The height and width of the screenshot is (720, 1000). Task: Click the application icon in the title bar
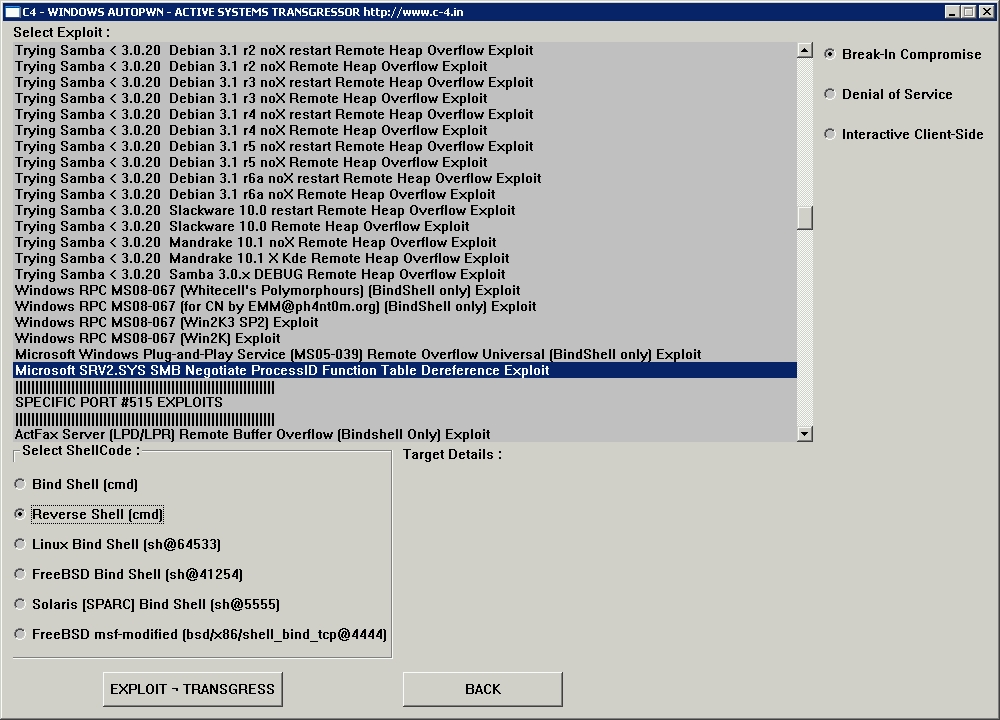[12, 11]
